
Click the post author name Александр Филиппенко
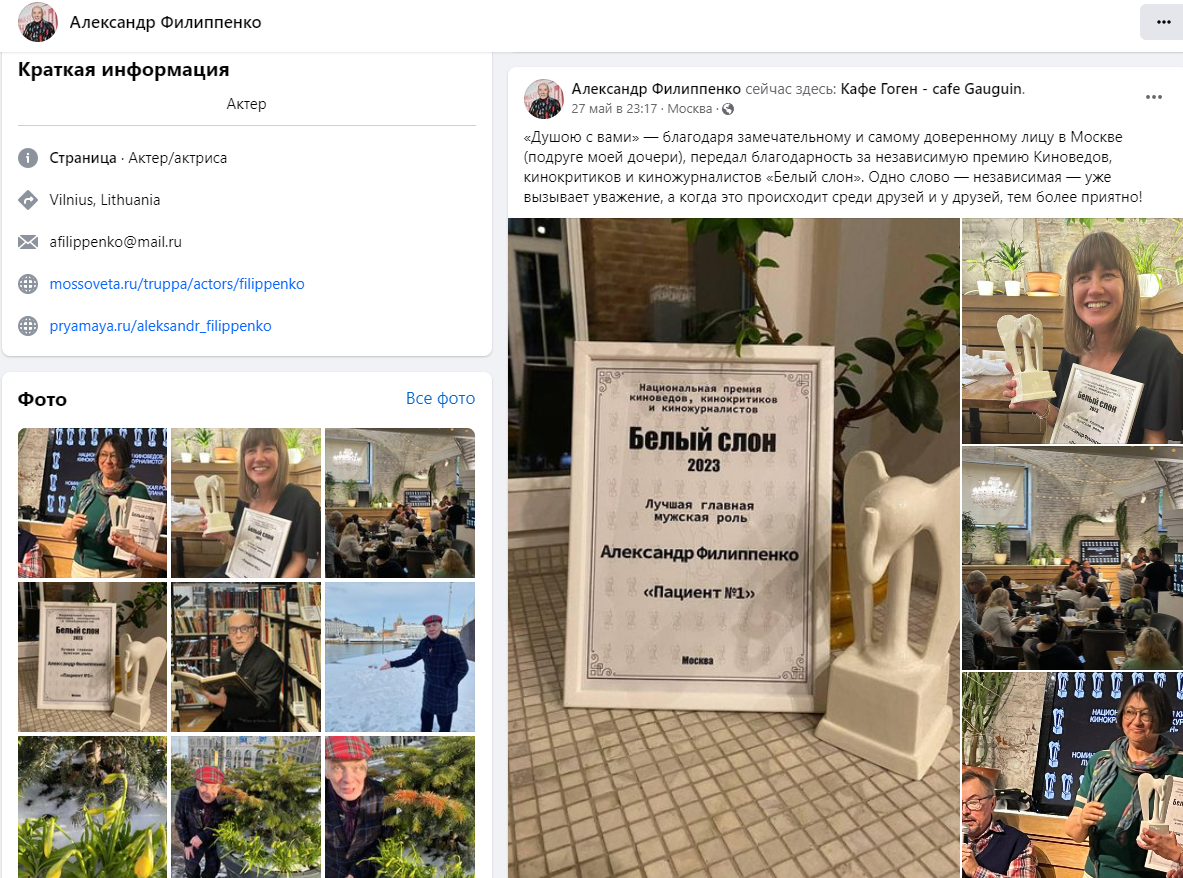click(656, 89)
